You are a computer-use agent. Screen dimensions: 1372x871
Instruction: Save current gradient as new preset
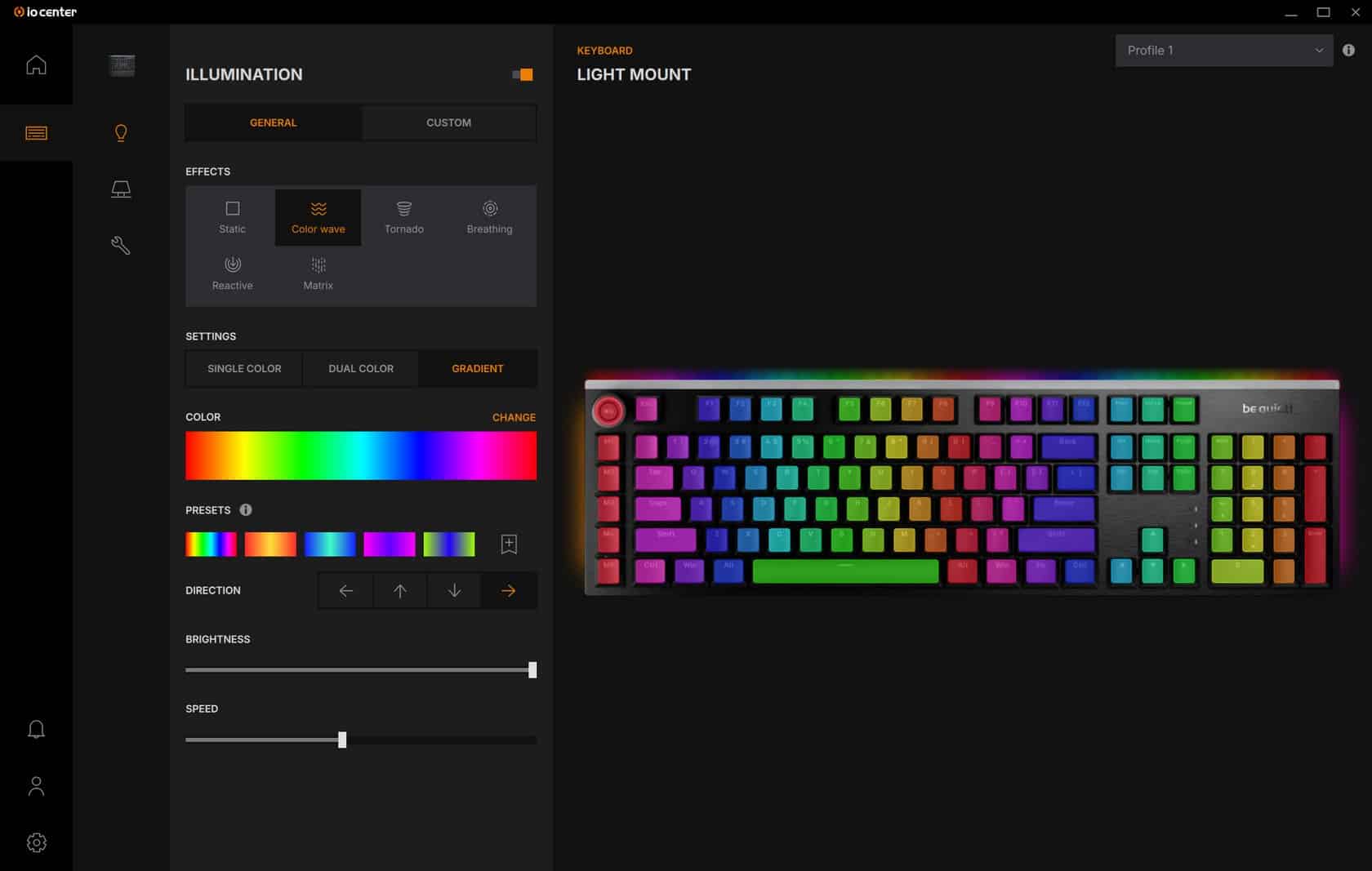(x=509, y=544)
